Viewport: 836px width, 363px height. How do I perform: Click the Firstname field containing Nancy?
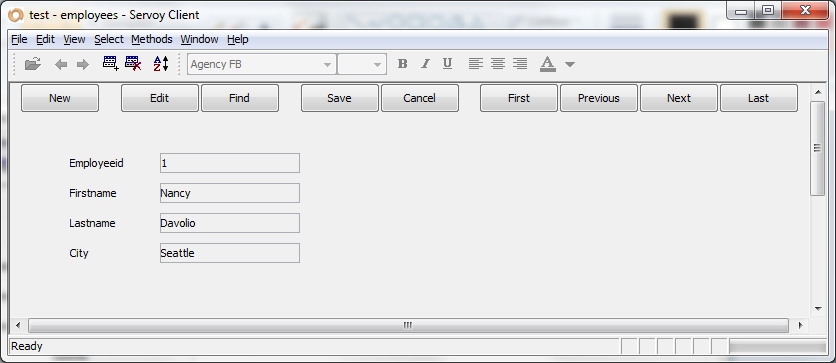pyautogui.click(x=230, y=193)
